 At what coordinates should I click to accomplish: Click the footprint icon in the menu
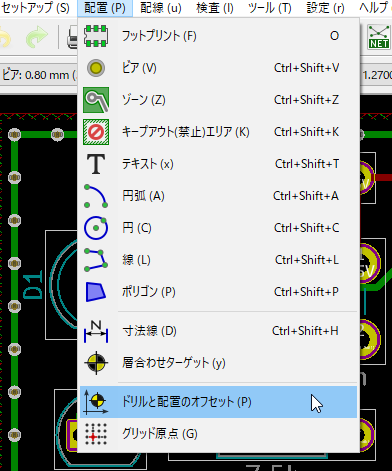pos(96,36)
